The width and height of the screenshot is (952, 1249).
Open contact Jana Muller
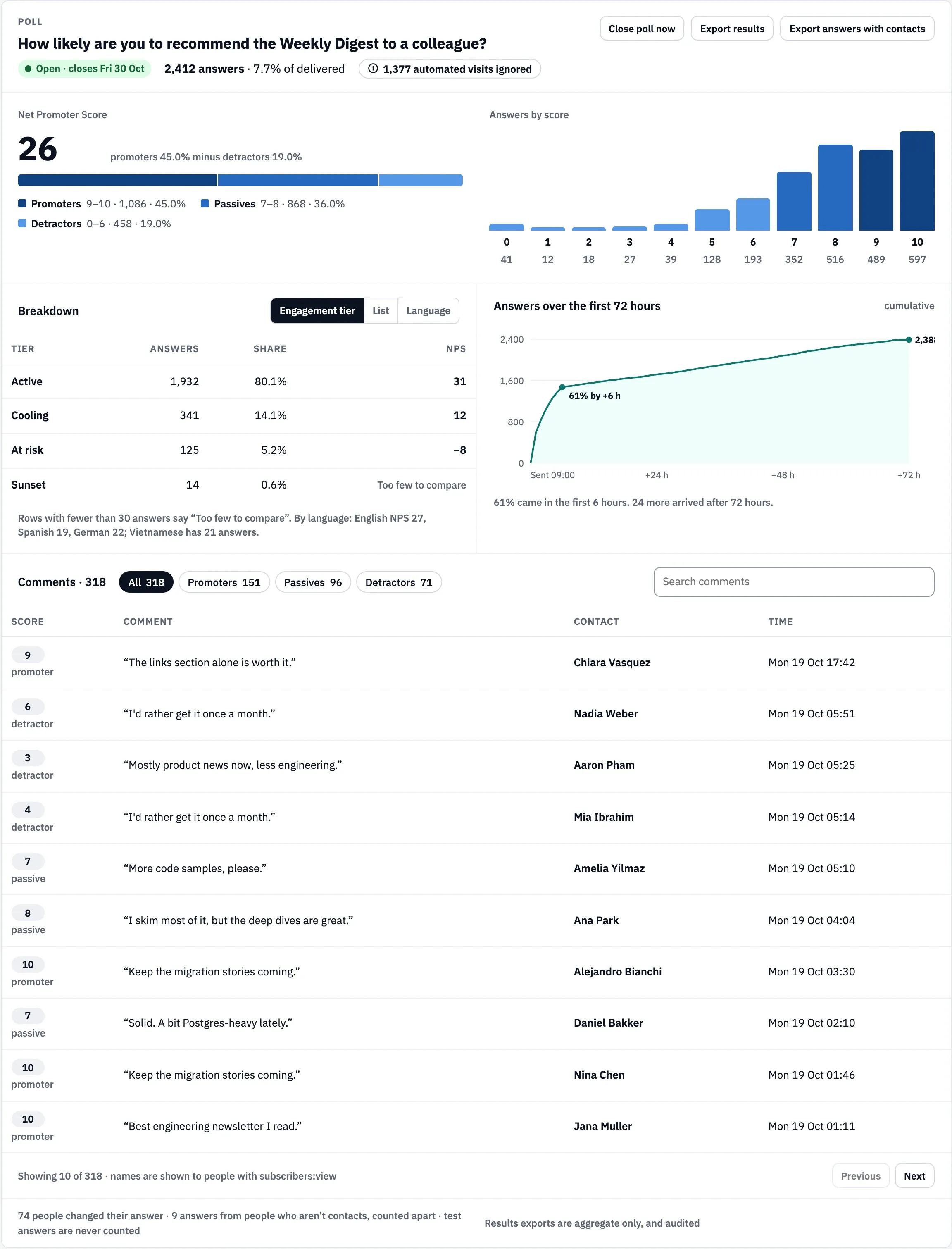click(602, 1125)
